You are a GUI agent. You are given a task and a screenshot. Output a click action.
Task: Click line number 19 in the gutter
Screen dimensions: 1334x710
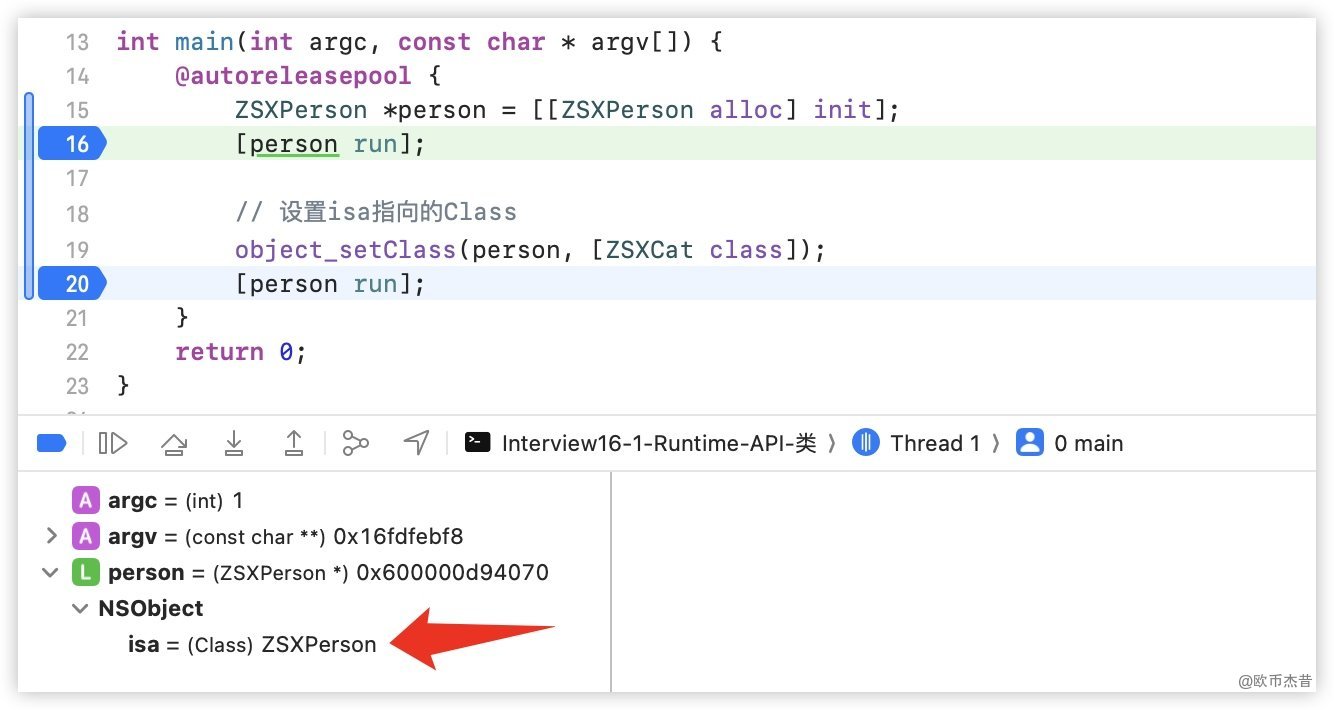tap(77, 249)
